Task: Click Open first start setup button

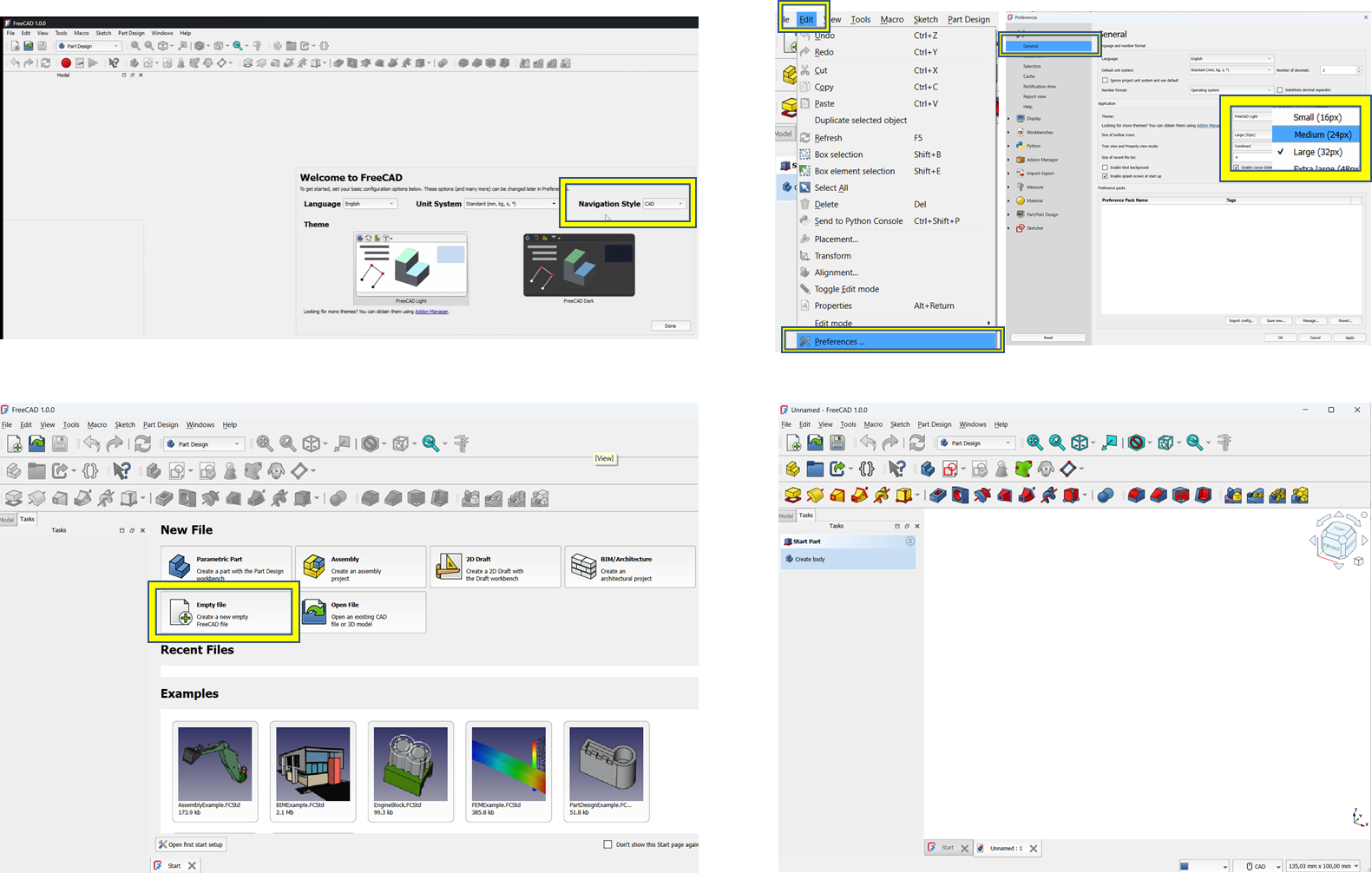Action: pos(191,844)
